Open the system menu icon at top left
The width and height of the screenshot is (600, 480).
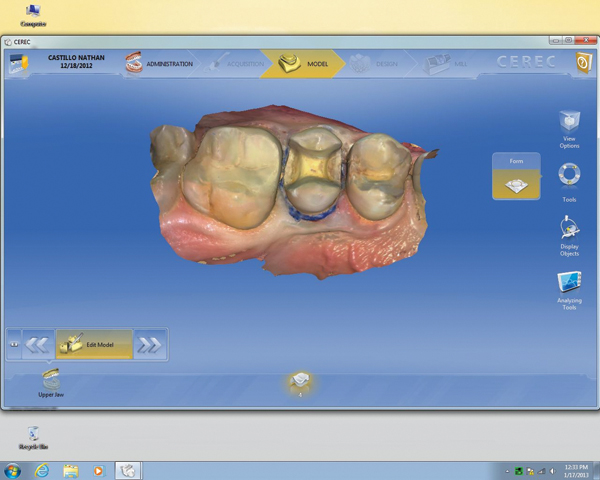19,63
